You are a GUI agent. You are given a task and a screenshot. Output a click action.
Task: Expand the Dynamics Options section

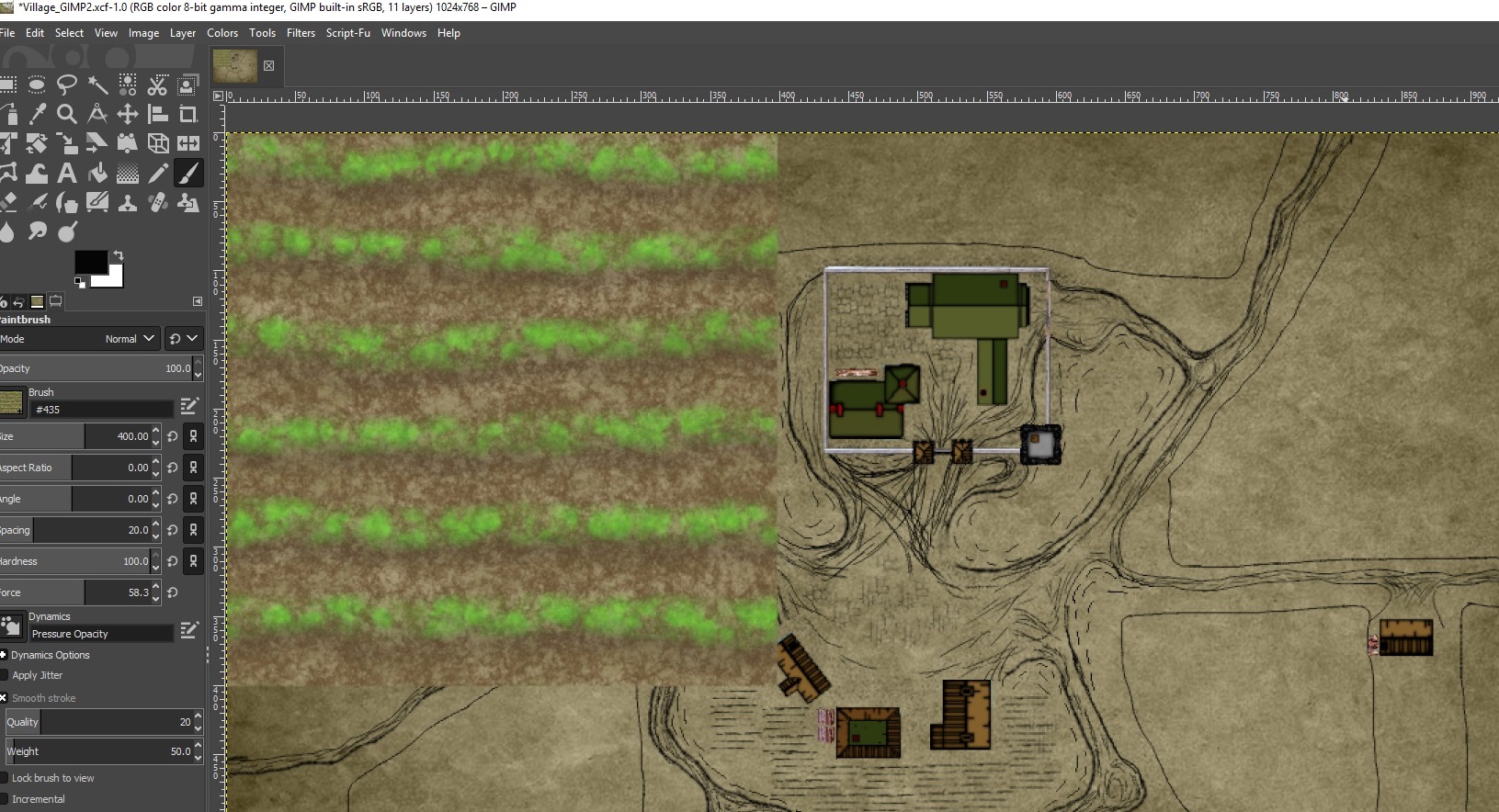coord(4,655)
